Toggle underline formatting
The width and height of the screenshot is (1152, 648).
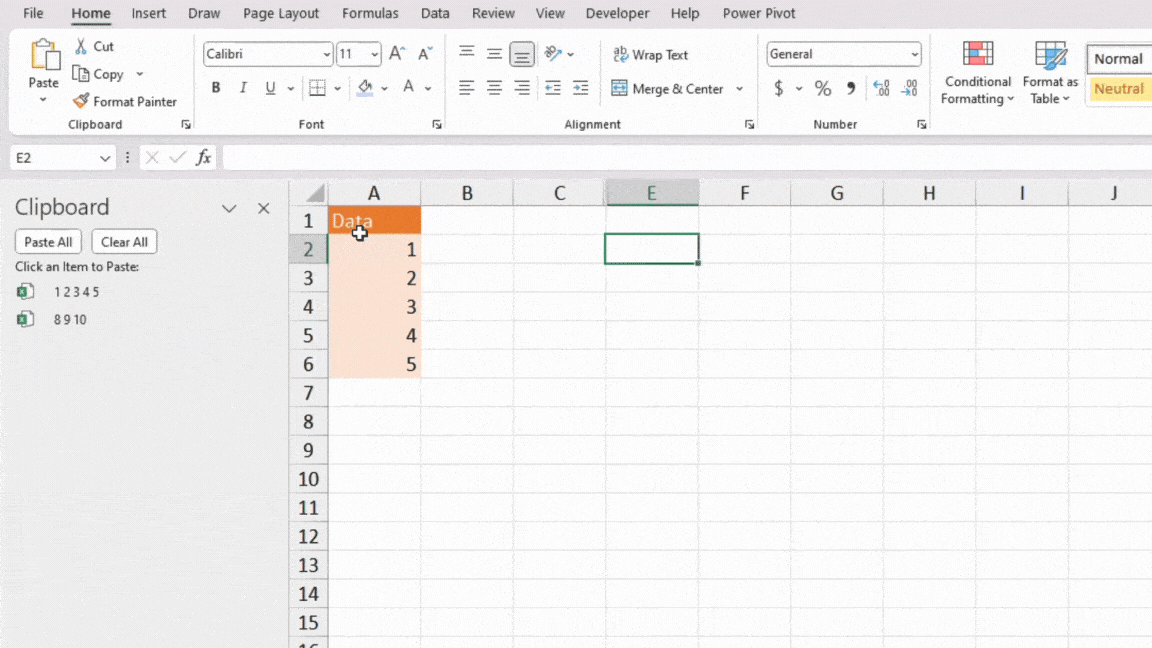point(268,88)
